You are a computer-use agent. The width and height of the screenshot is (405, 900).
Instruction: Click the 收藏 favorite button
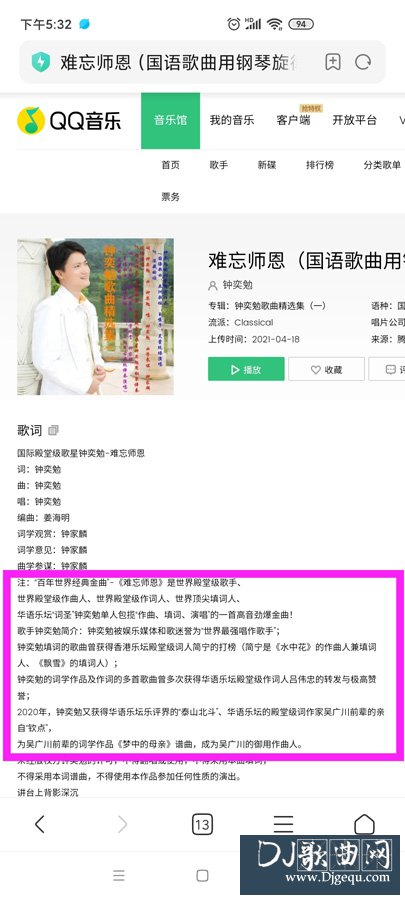click(x=326, y=369)
